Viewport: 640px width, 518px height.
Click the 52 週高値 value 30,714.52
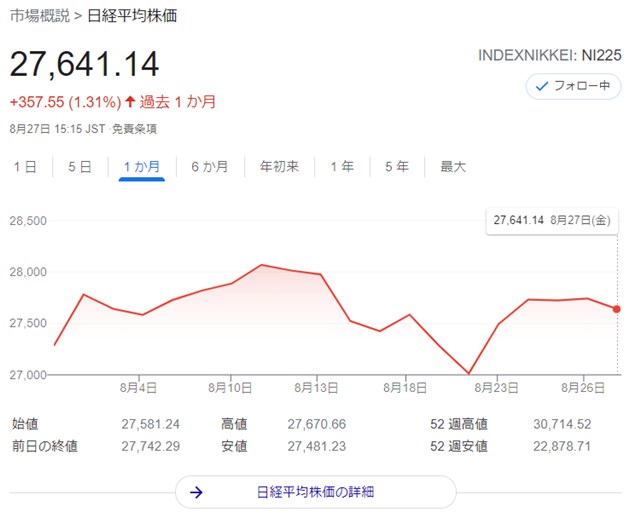(562, 424)
